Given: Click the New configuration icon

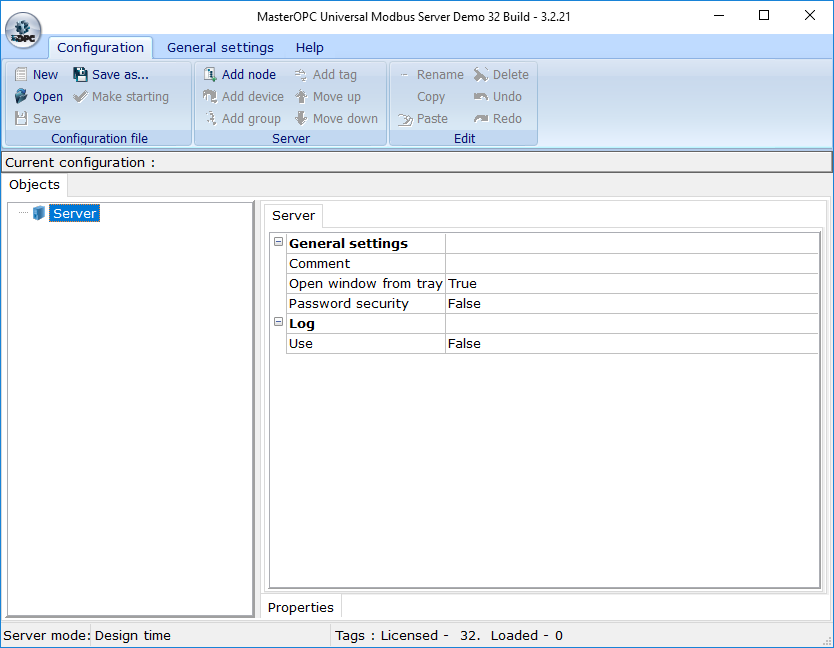Looking at the screenshot, I should click(21, 74).
